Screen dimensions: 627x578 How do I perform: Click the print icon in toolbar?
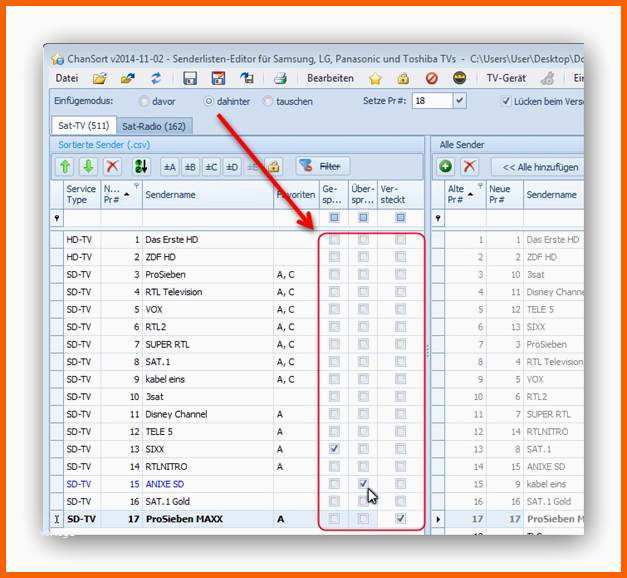280,78
